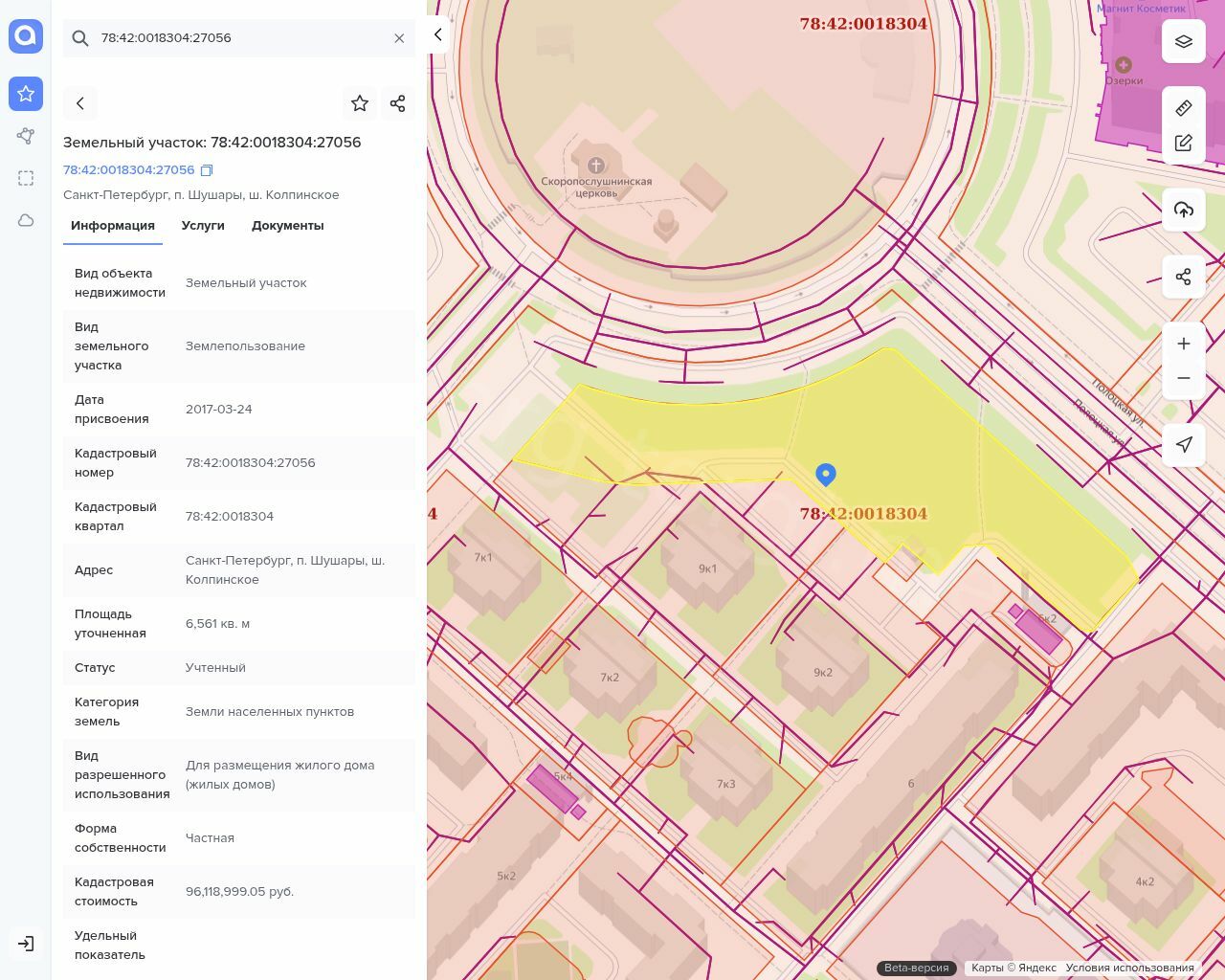Viewport: 1225px width, 980px height.
Task: Center map on my location
Action: click(x=1183, y=444)
